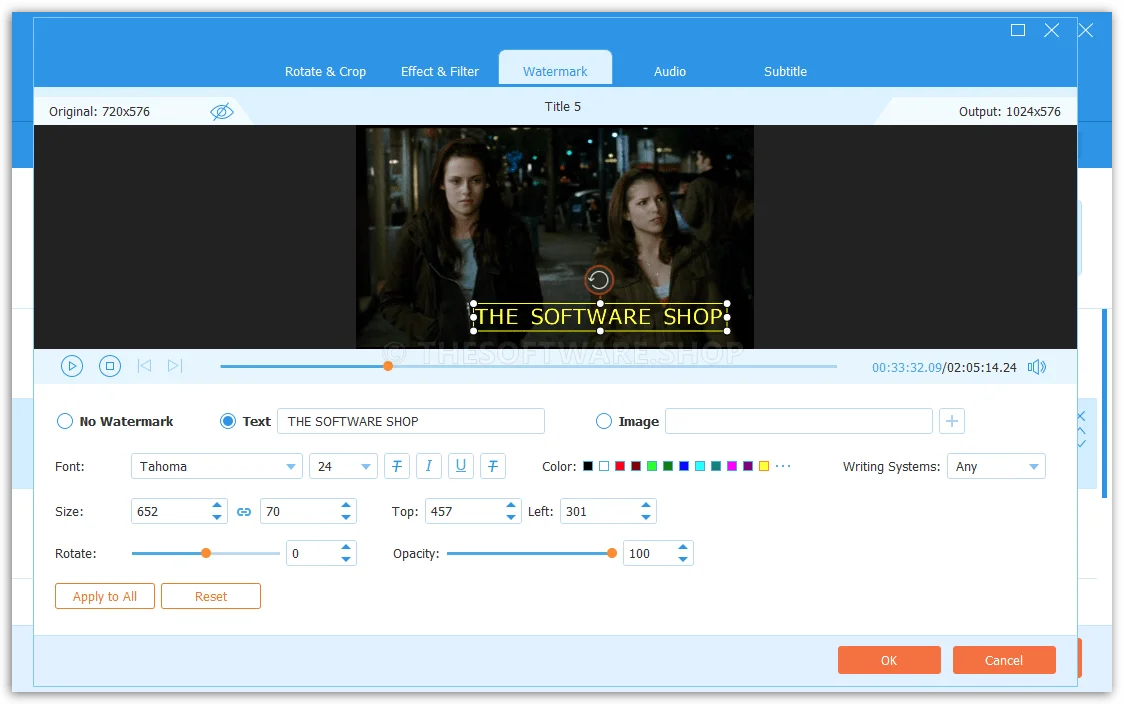Jump to the next frame
The height and width of the screenshot is (704, 1124).
pyautogui.click(x=175, y=366)
